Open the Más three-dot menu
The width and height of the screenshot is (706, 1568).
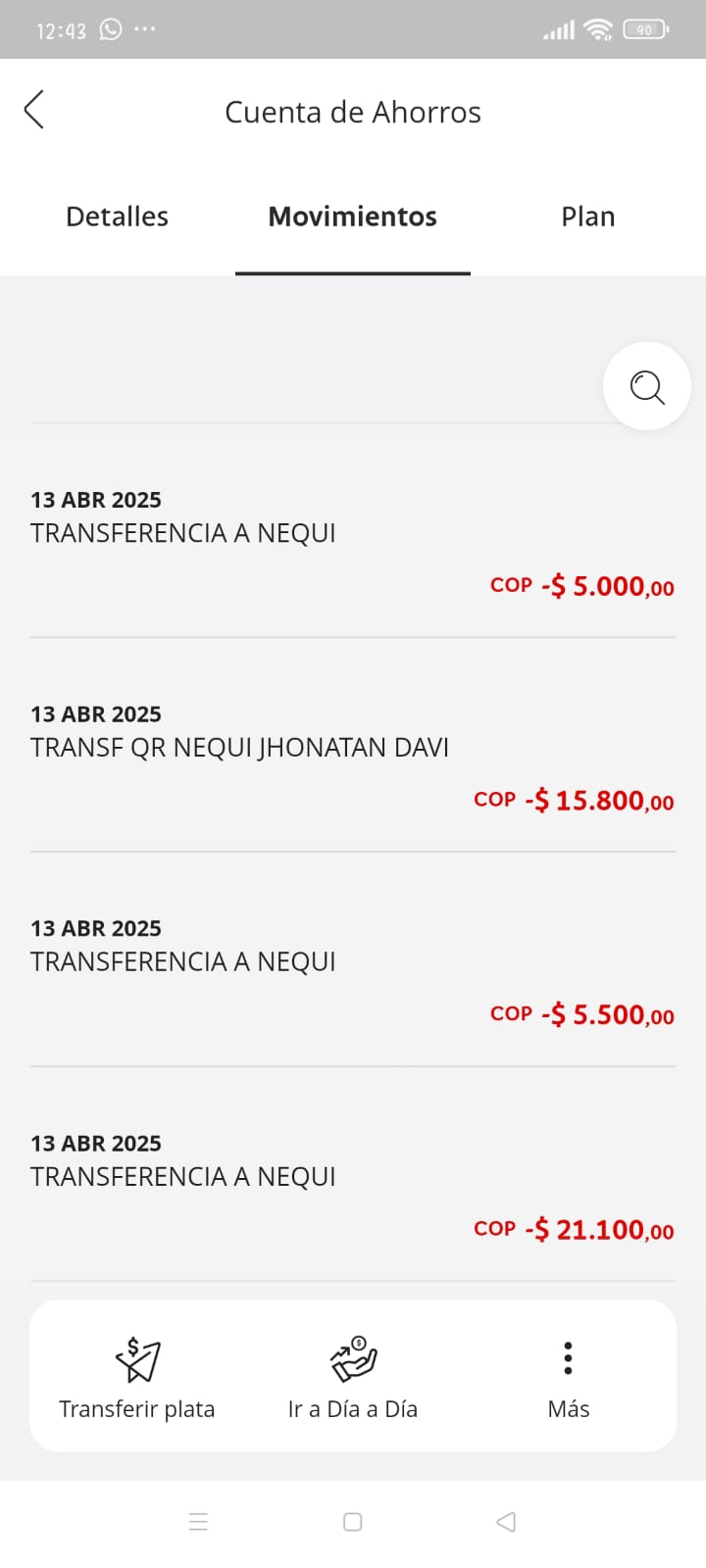568,1358
